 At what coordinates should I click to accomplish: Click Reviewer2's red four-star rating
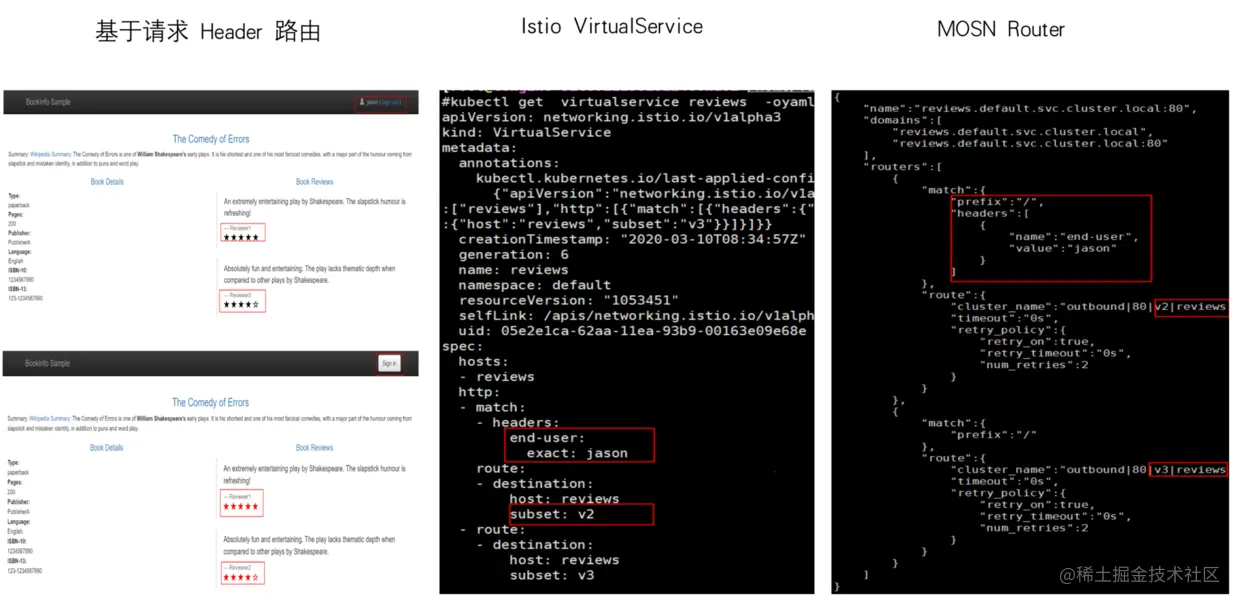pos(241,577)
